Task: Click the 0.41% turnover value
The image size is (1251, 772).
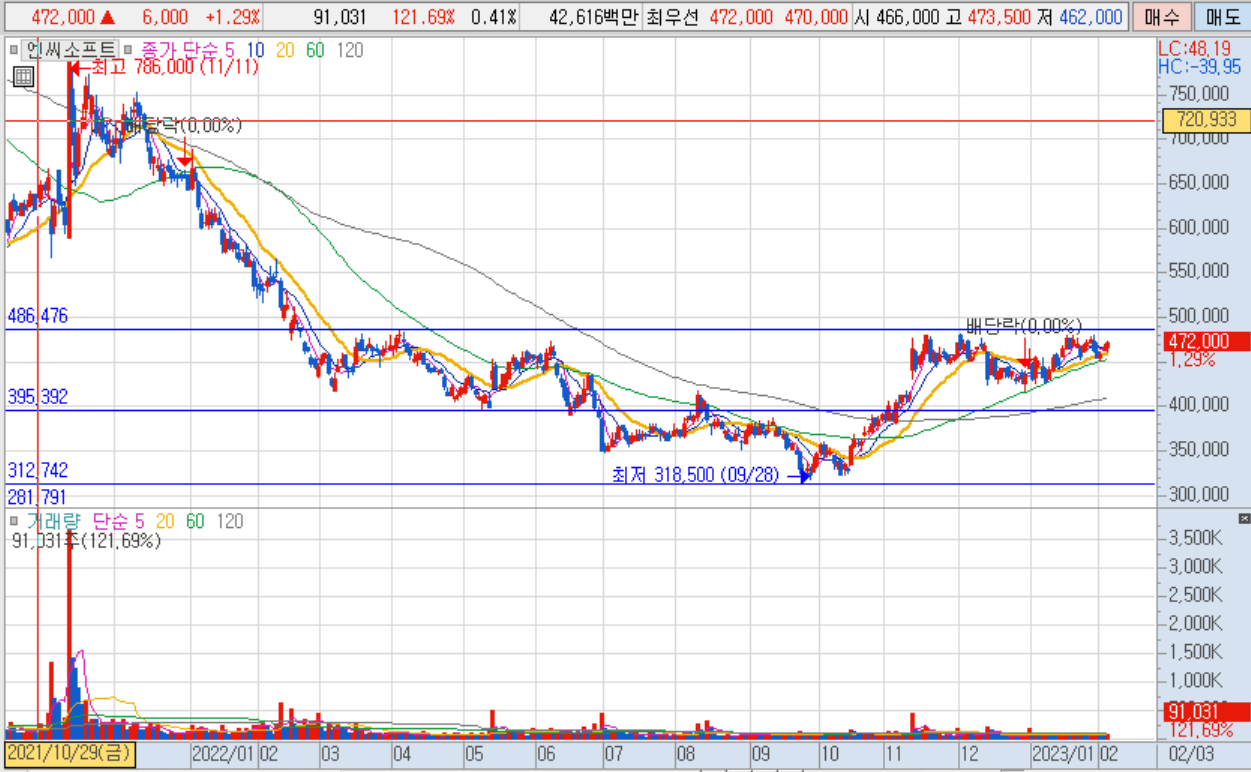Action: (494, 18)
